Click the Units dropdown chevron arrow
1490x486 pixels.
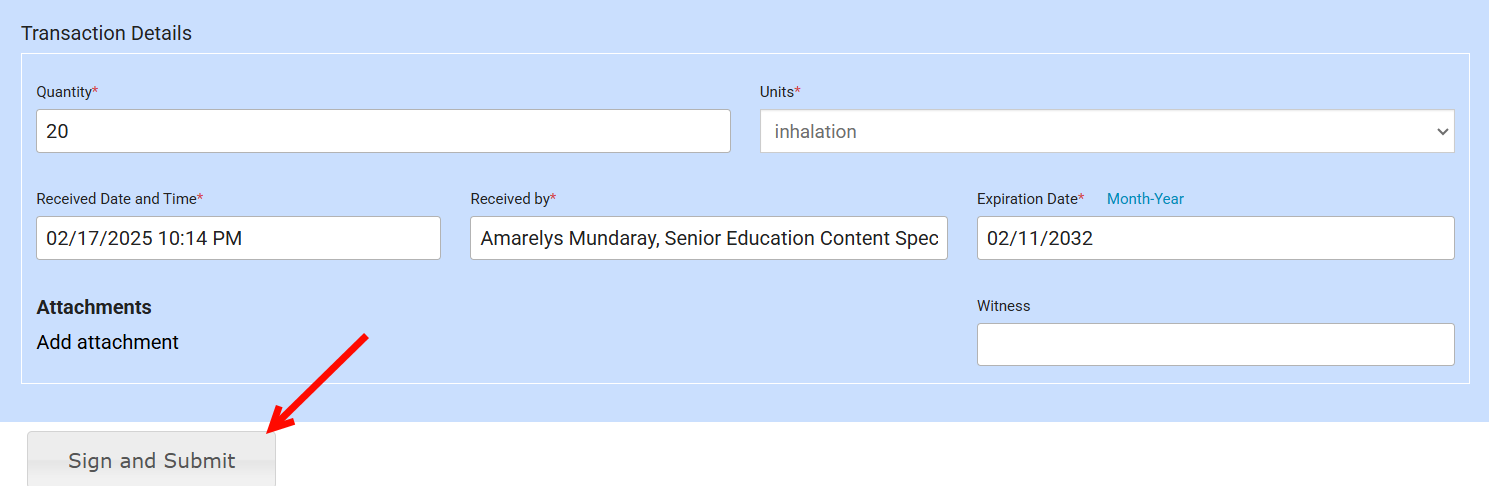click(1442, 132)
